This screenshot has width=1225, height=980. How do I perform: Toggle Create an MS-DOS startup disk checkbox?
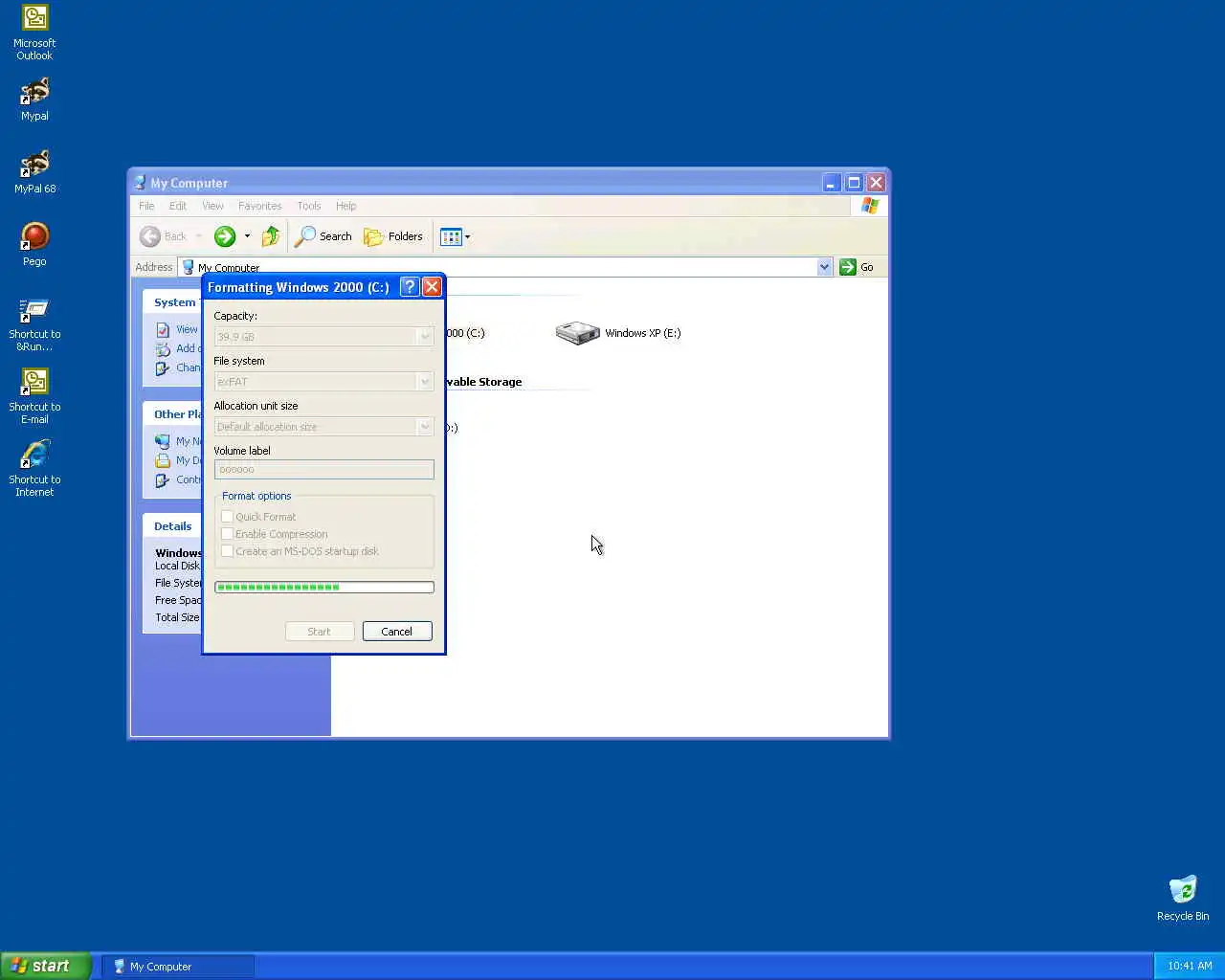(228, 551)
